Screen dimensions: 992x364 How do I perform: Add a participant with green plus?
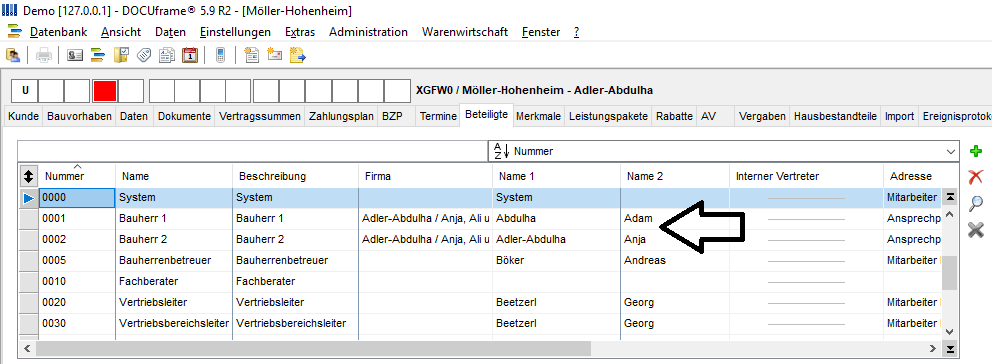[x=976, y=151]
